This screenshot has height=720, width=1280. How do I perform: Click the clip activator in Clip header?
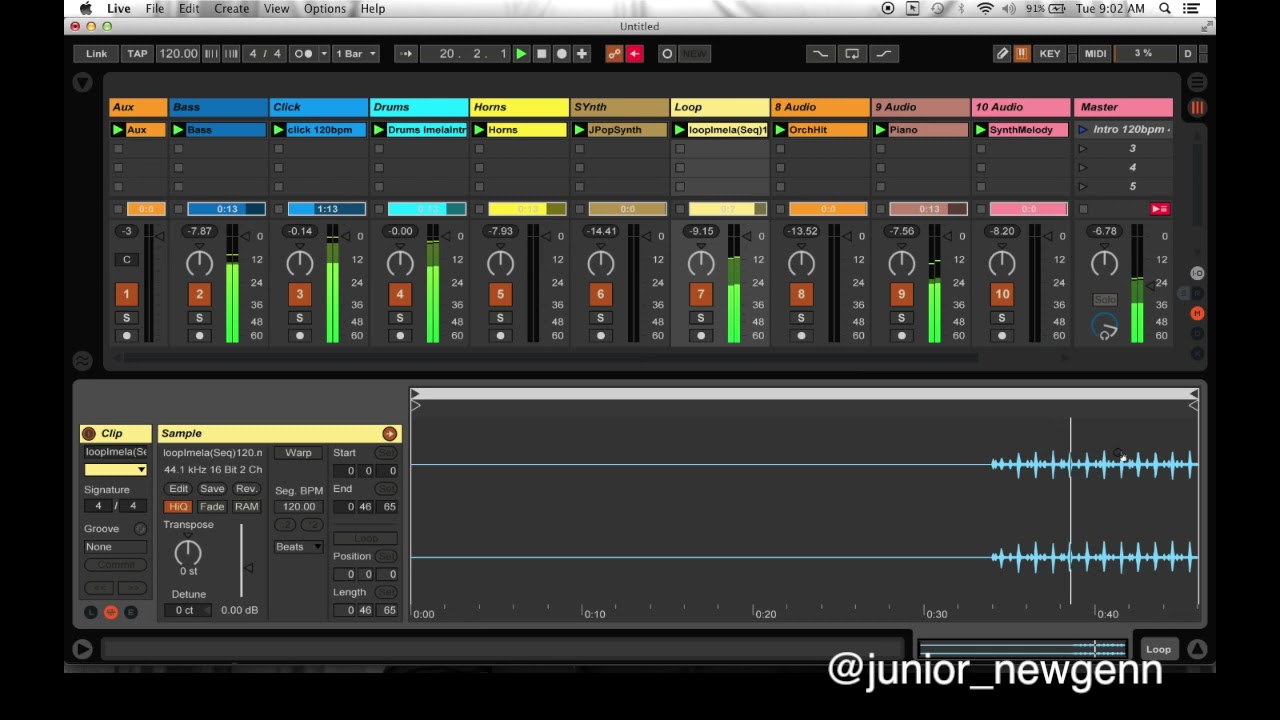pyautogui.click(x=89, y=433)
